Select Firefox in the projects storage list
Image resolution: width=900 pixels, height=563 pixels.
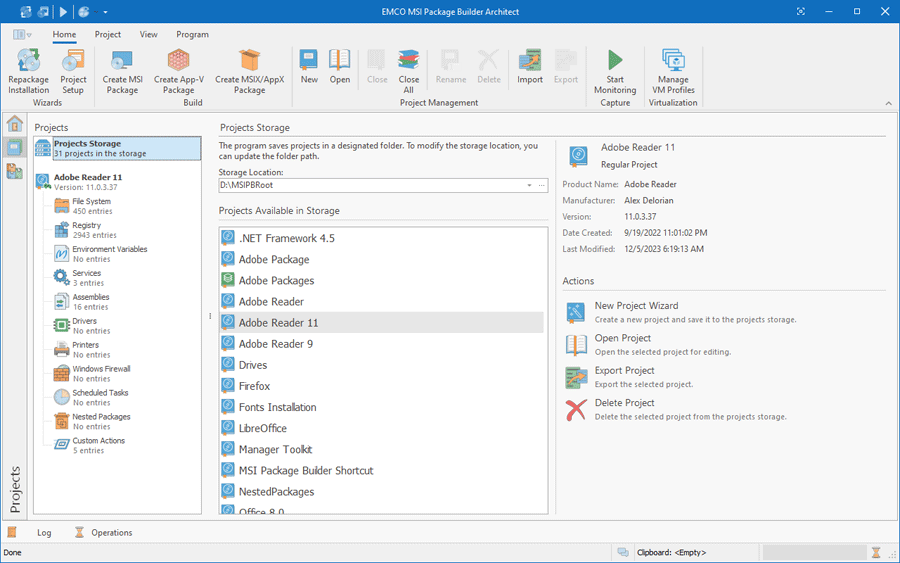tap(254, 386)
